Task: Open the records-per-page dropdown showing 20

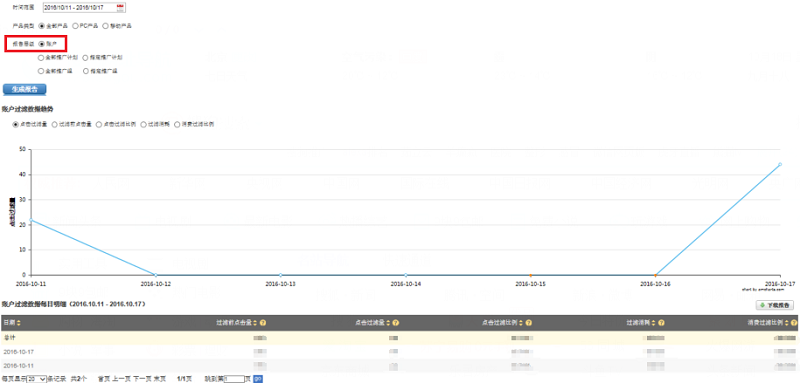Action: [x=37, y=379]
